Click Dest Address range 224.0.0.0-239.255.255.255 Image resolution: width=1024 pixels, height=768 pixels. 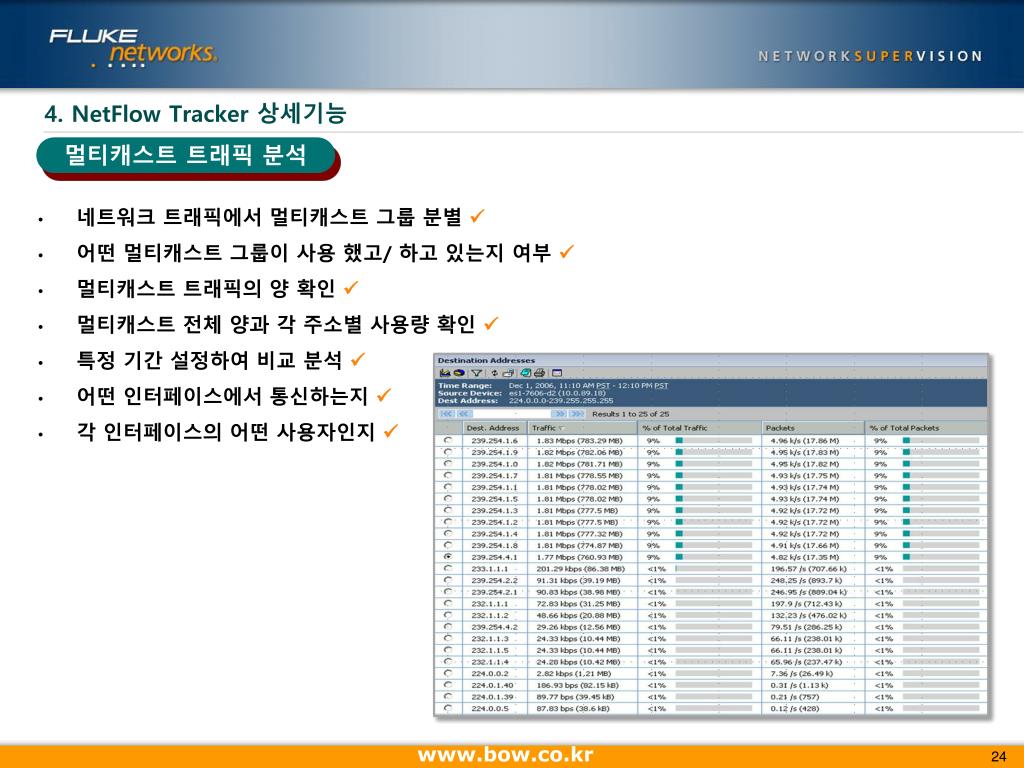click(561, 401)
